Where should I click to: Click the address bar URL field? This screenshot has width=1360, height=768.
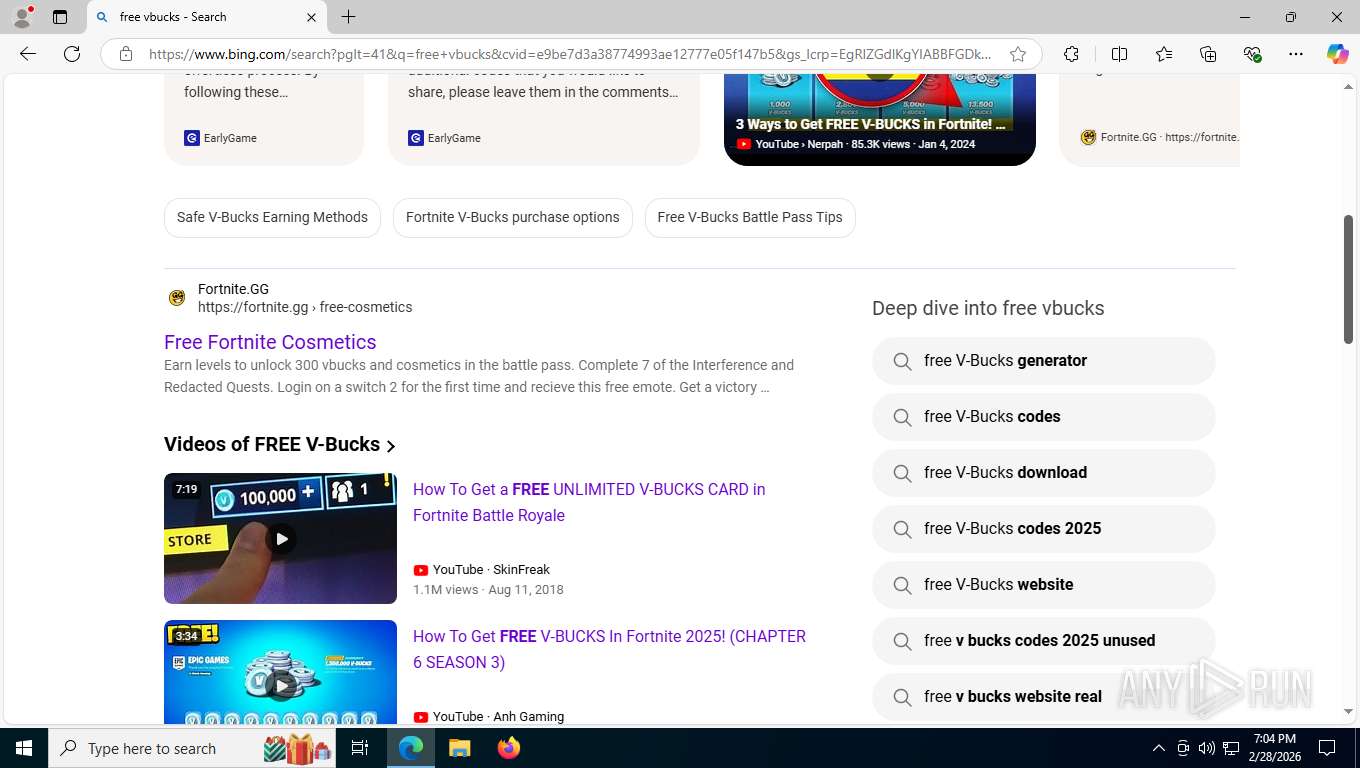570,54
